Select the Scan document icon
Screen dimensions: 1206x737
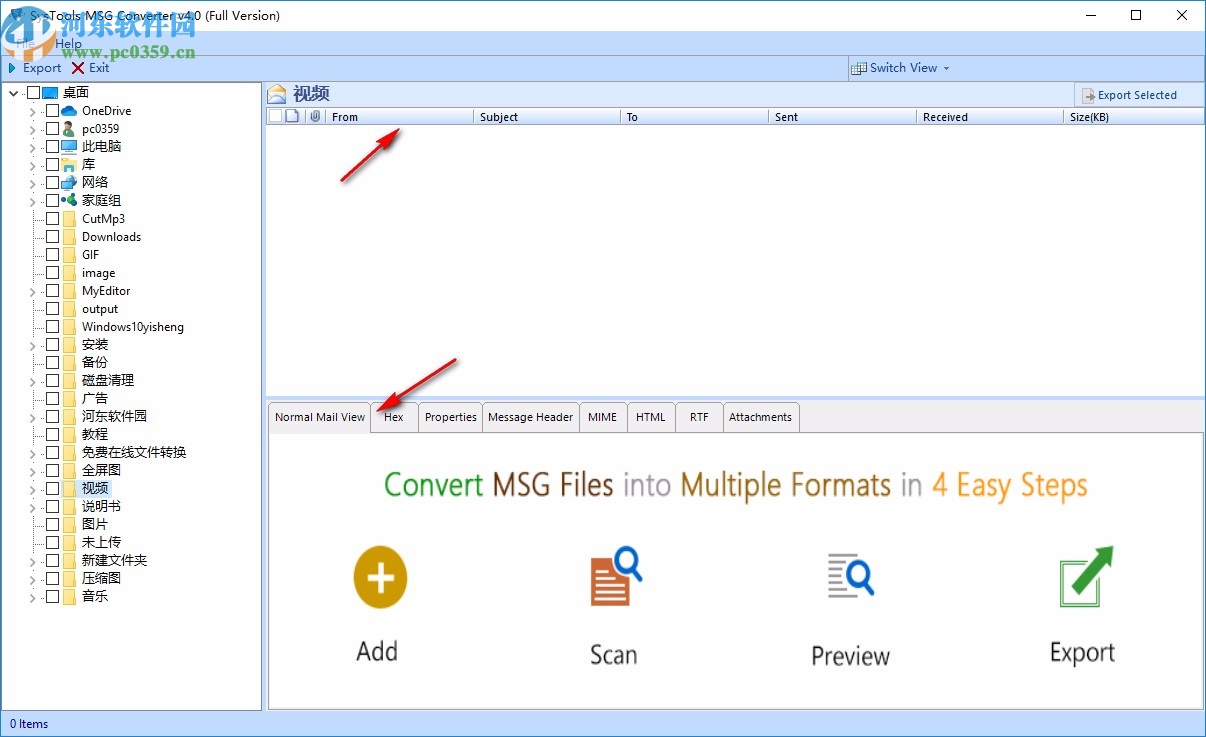tap(613, 577)
